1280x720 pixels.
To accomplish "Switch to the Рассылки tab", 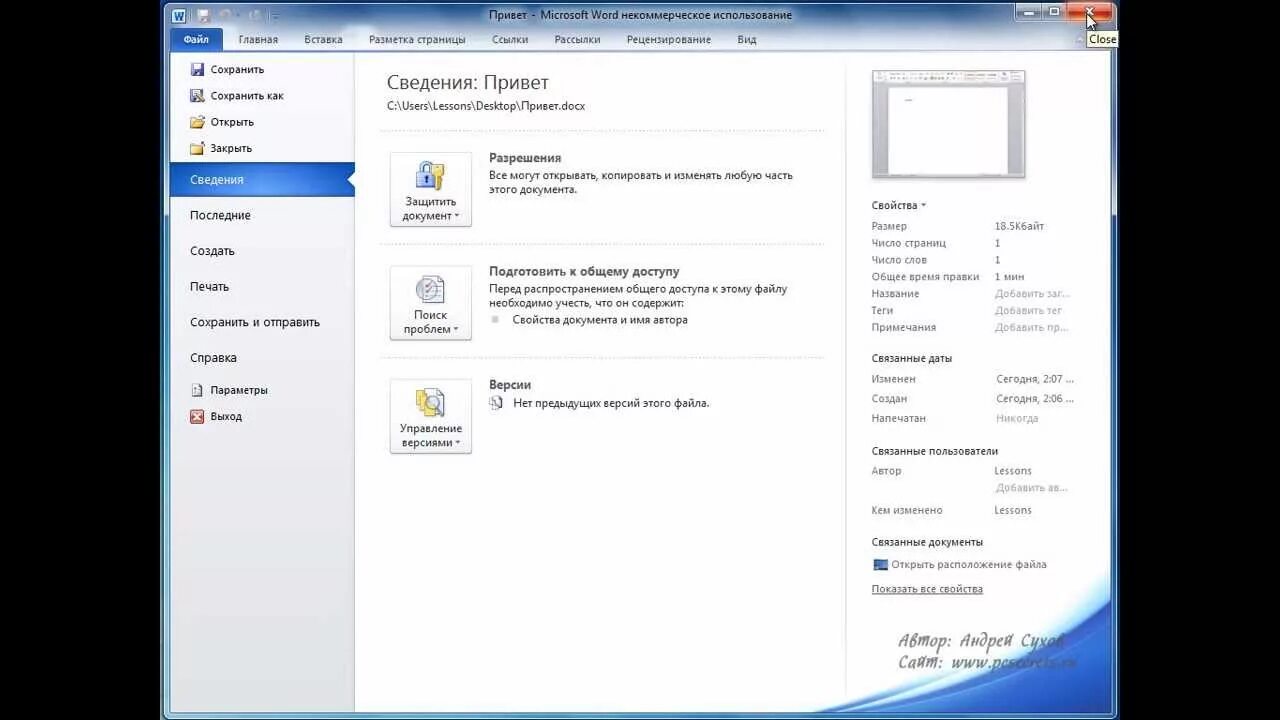I will click(x=577, y=40).
